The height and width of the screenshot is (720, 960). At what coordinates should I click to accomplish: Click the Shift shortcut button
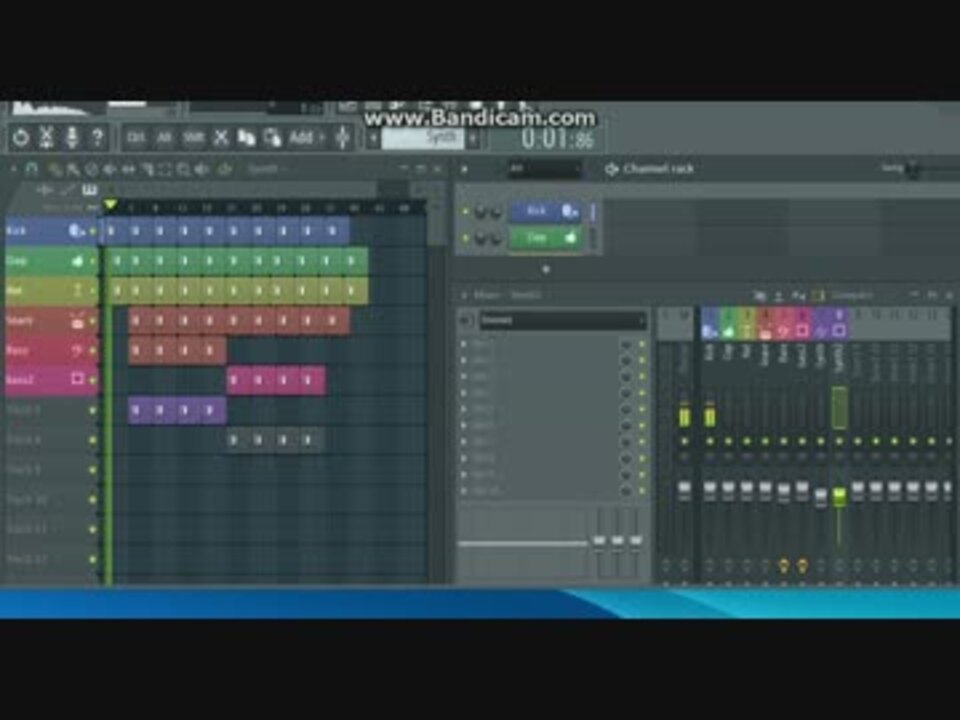[193, 138]
